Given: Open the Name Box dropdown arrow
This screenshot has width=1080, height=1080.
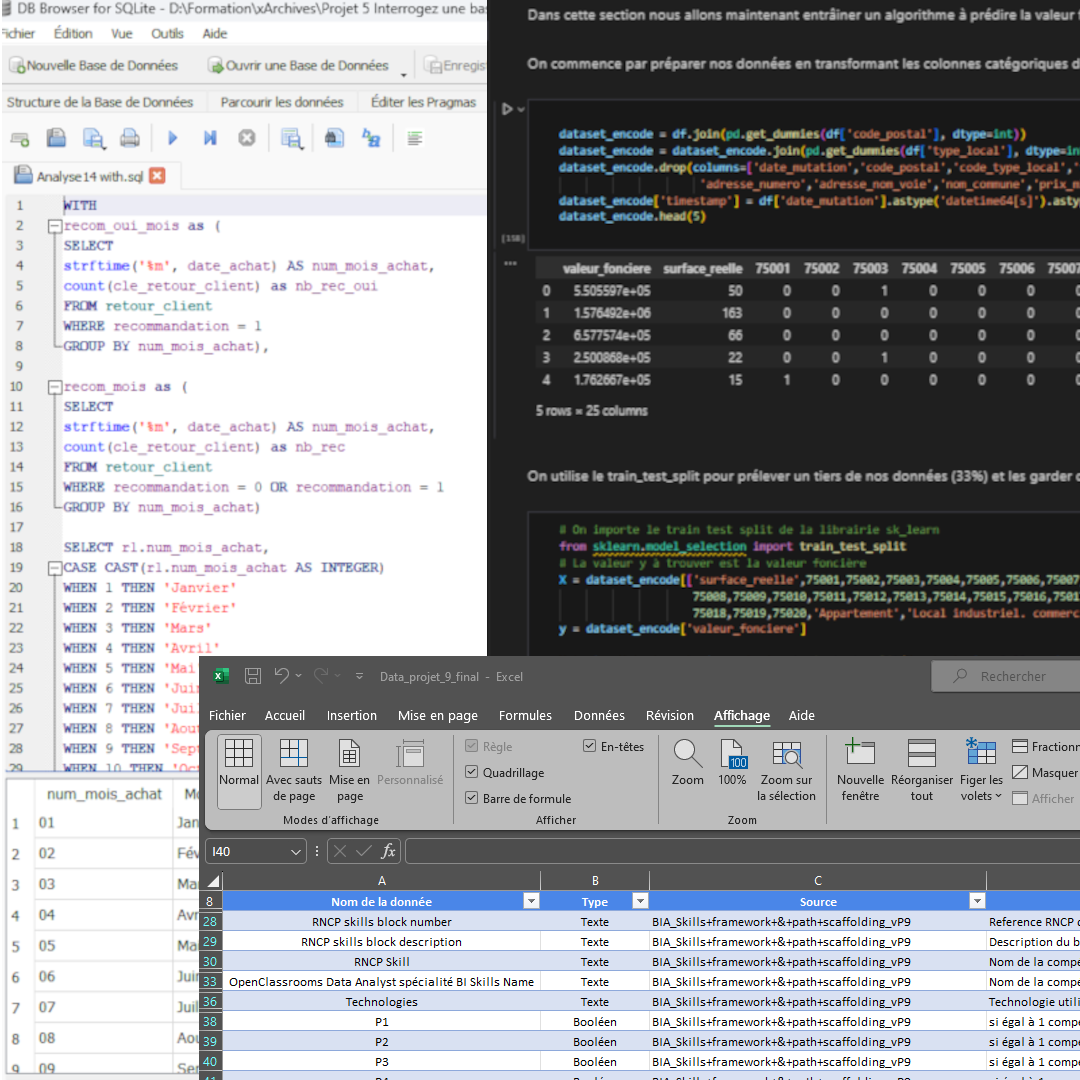Looking at the screenshot, I should coord(295,852).
